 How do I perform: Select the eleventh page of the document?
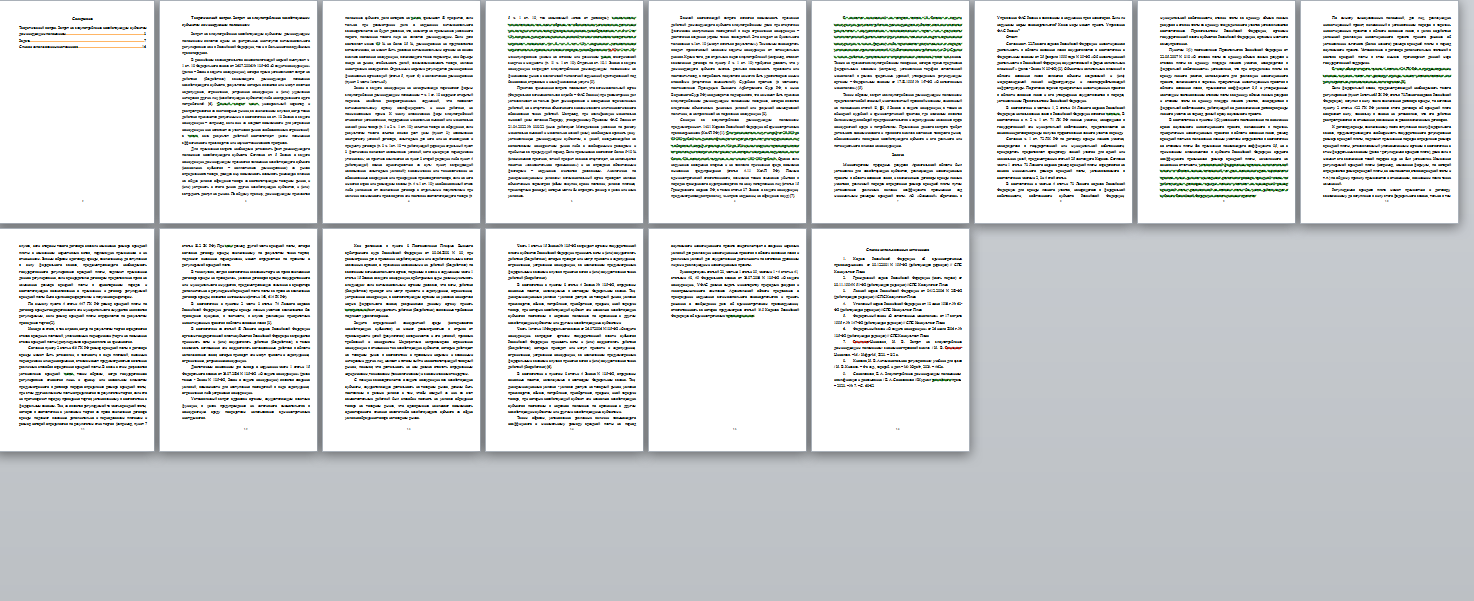[x=237, y=340]
